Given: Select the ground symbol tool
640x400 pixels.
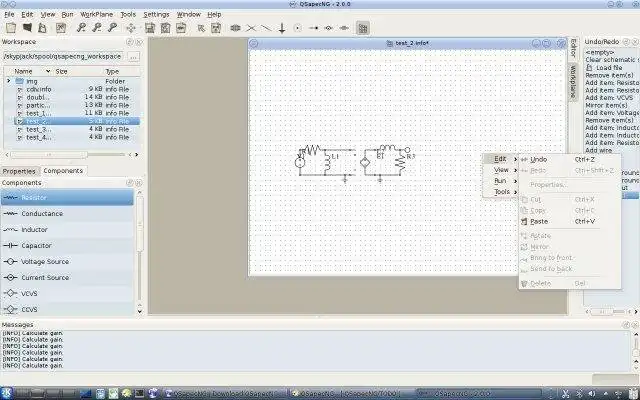Looking at the screenshot, I should pos(282,28).
